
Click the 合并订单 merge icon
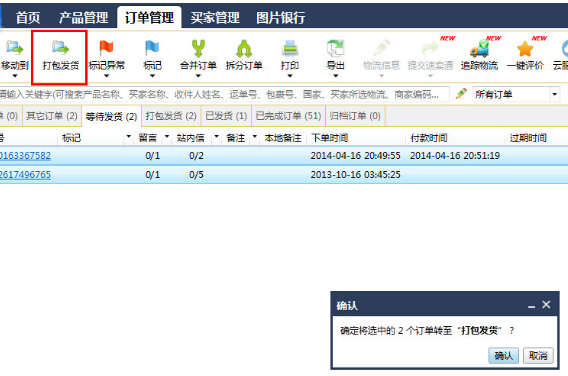tap(198, 48)
